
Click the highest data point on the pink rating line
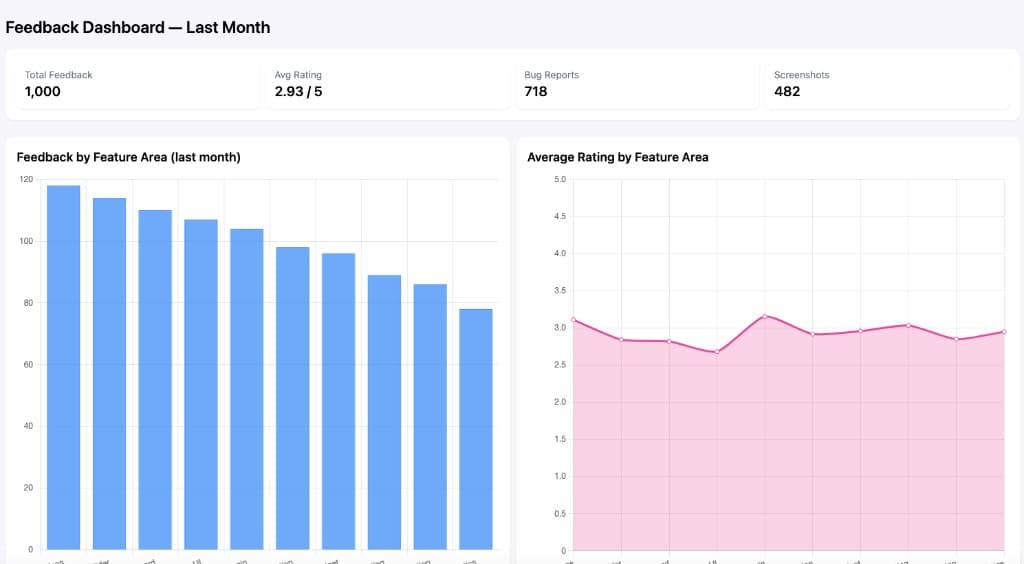(x=765, y=317)
